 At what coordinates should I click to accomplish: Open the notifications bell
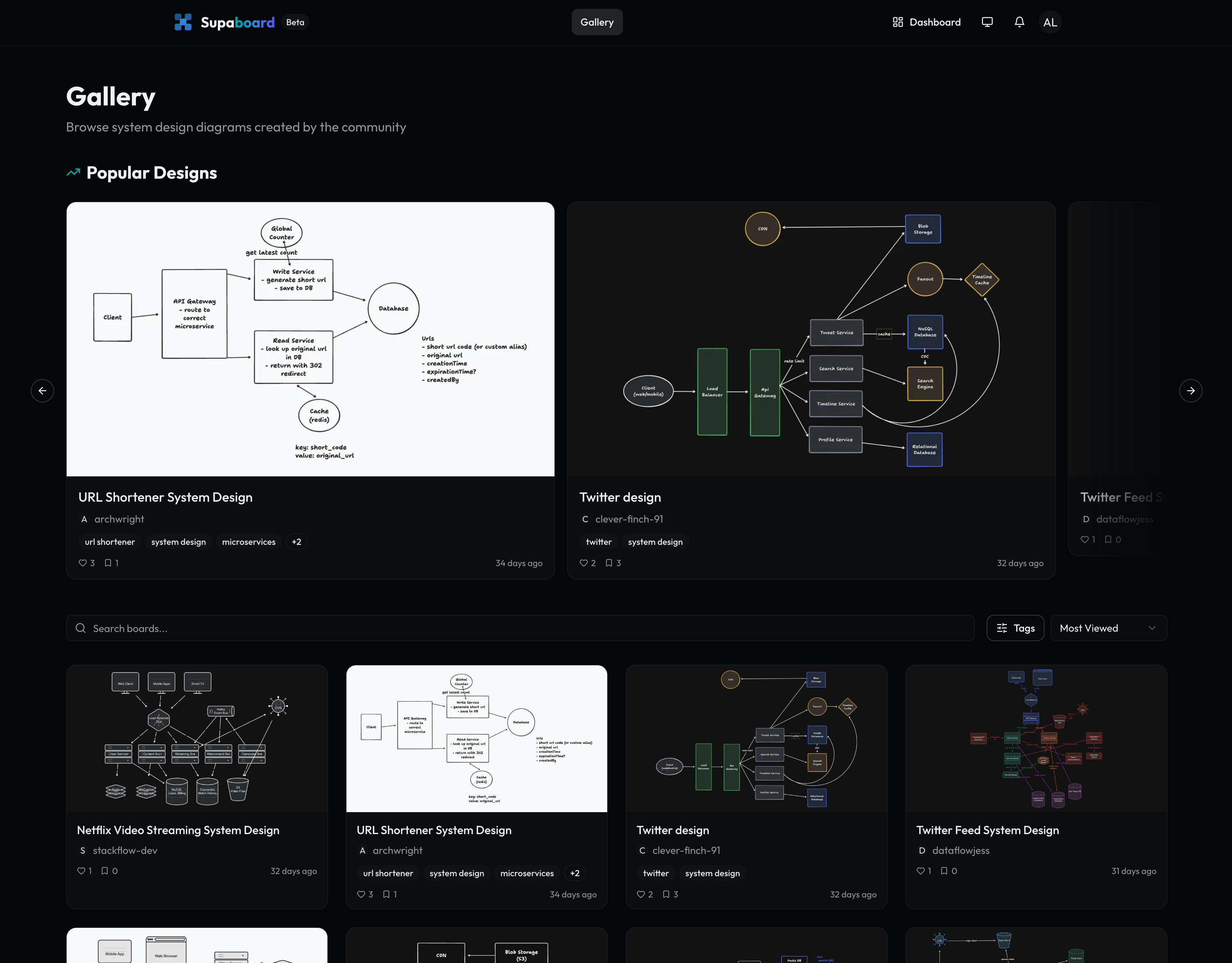click(x=1019, y=22)
